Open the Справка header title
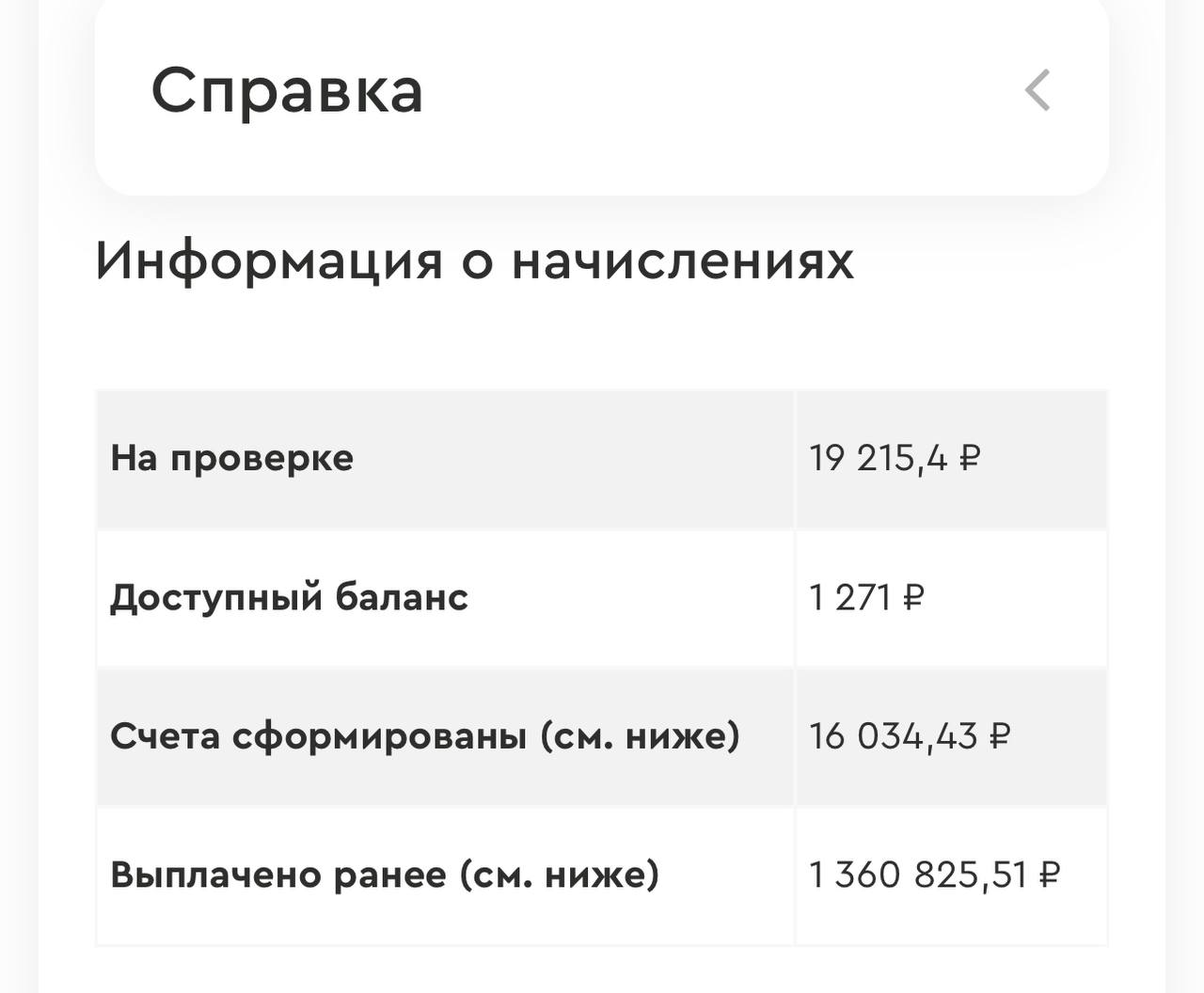The height and width of the screenshot is (993, 1204). [x=287, y=91]
